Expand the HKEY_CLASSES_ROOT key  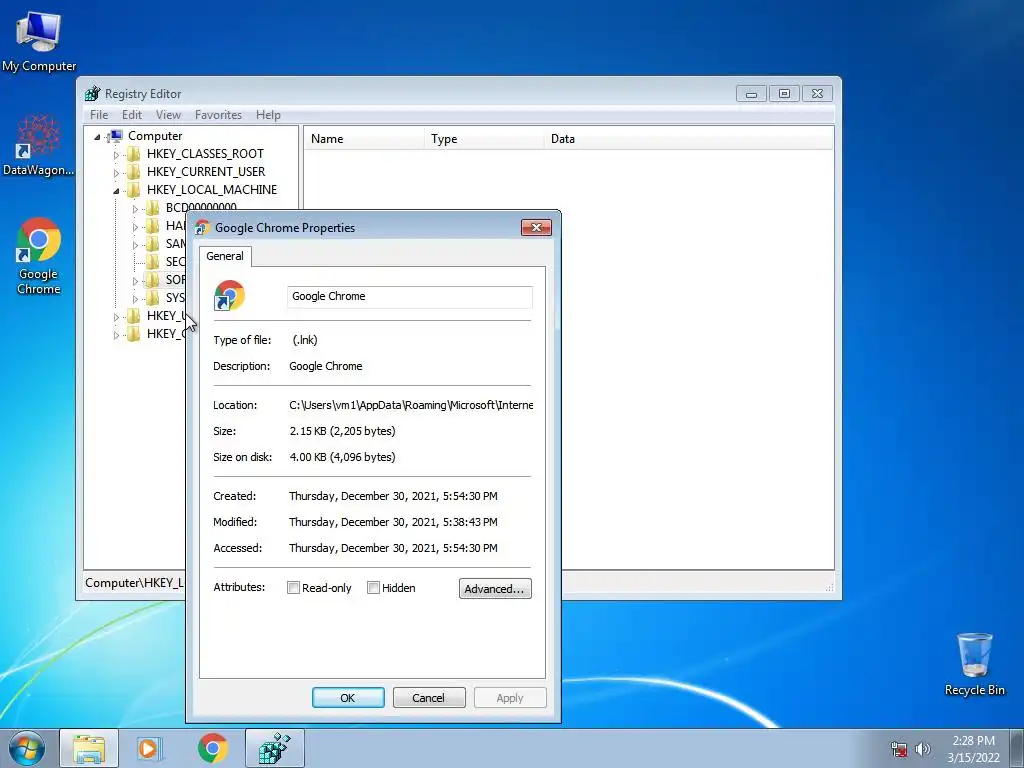(116, 155)
